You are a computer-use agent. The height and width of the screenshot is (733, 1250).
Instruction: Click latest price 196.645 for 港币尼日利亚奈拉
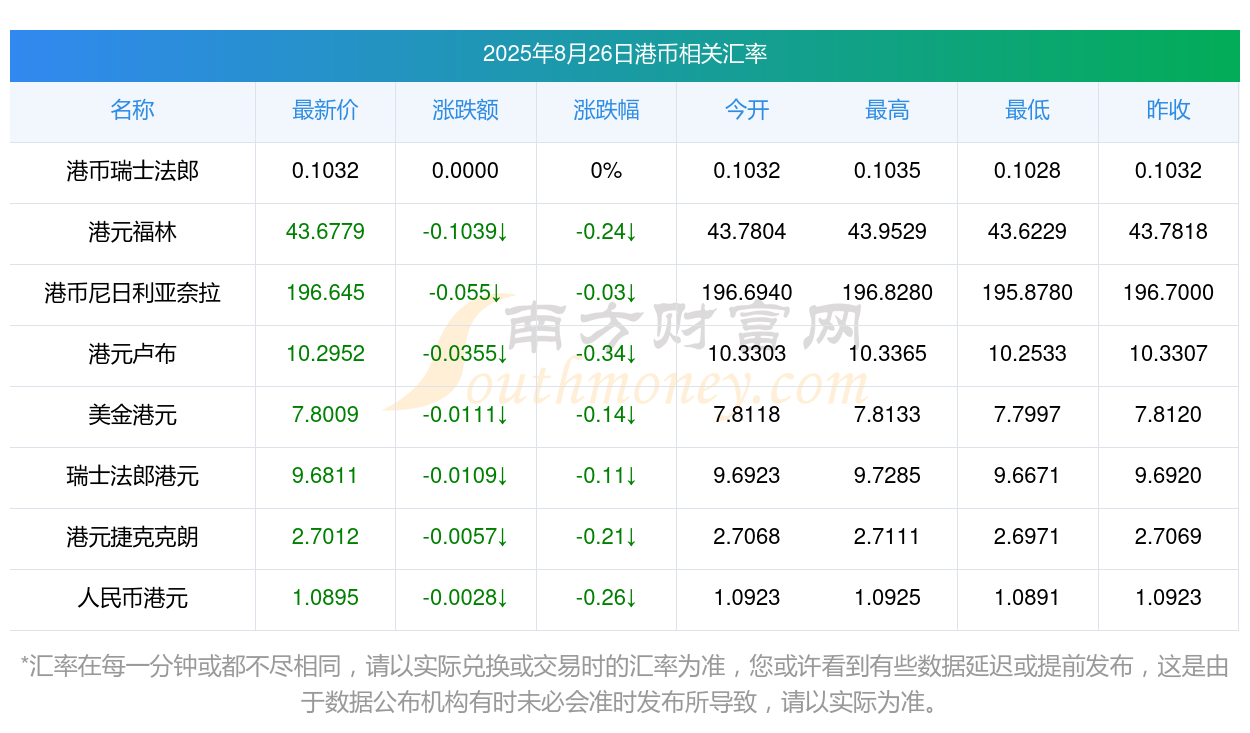(325, 293)
